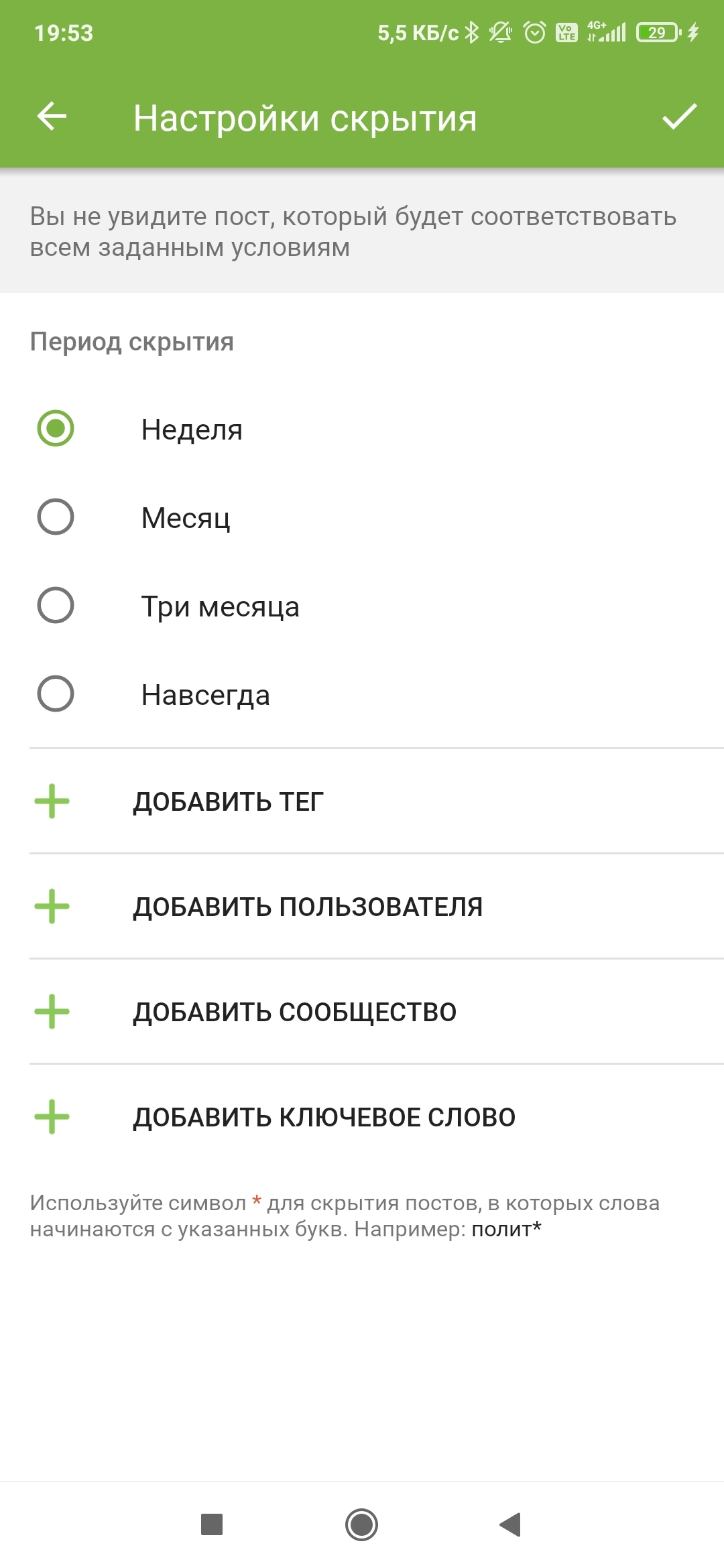Select the Неделя radio button
This screenshot has width=724, height=1568.
[x=56, y=429]
